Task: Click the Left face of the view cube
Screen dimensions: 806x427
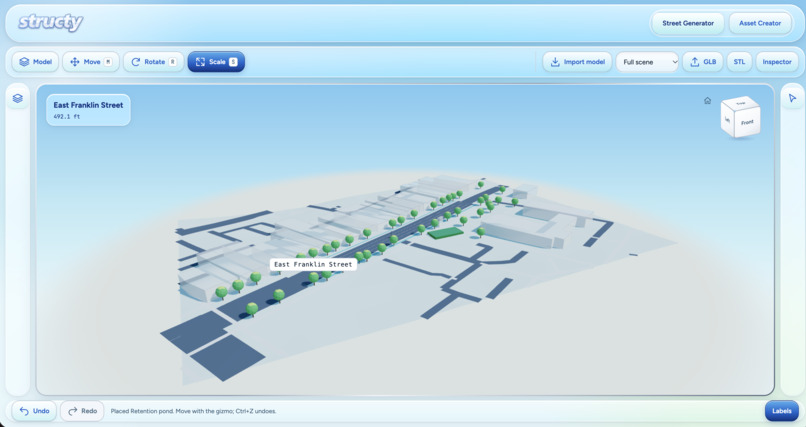Action: pos(728,119)
